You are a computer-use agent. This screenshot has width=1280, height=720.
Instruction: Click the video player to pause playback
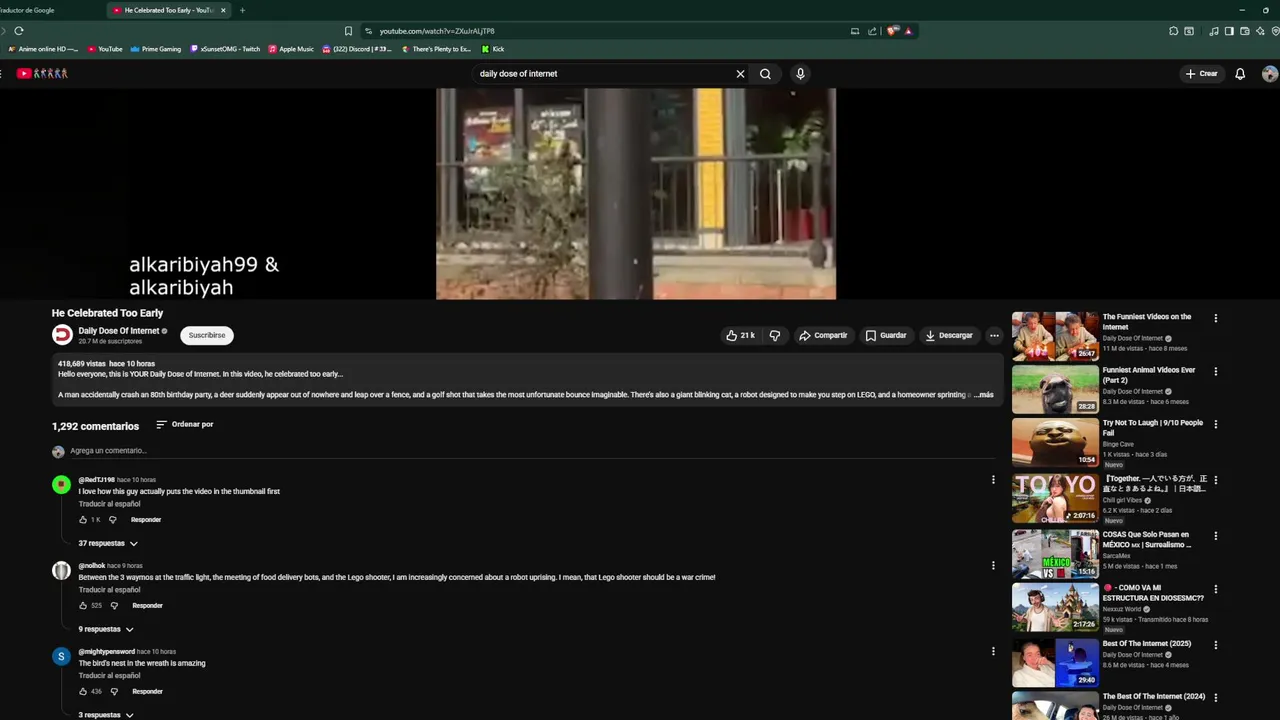[636, 194]
